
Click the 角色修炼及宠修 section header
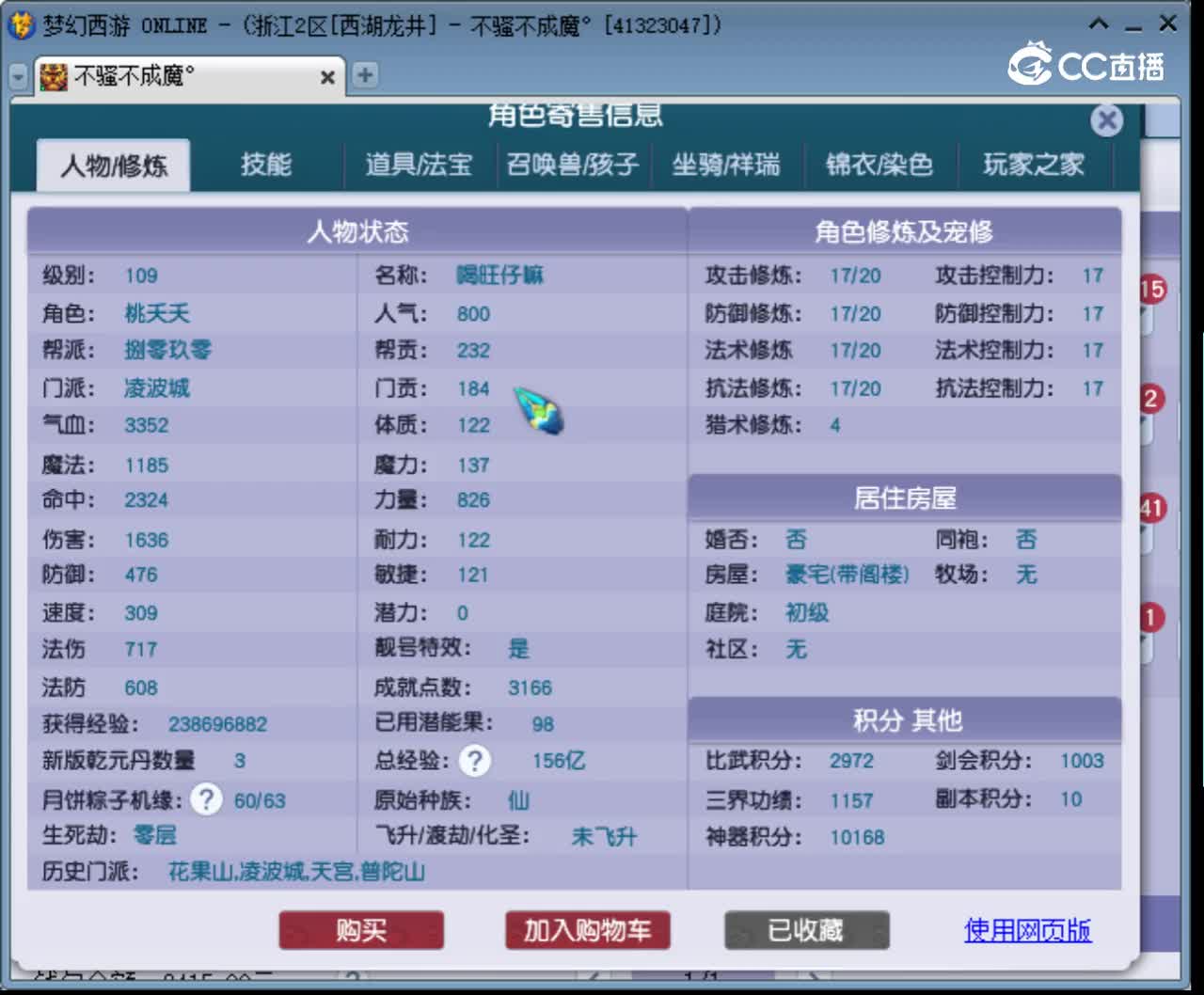tap(904, 231)
